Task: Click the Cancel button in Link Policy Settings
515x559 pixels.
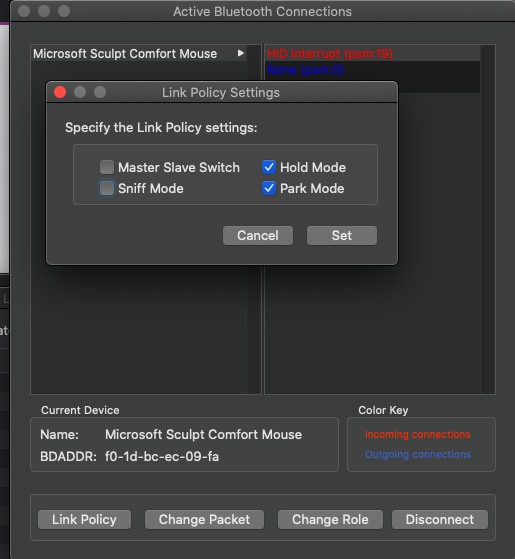Action: (x=258, y=235)
